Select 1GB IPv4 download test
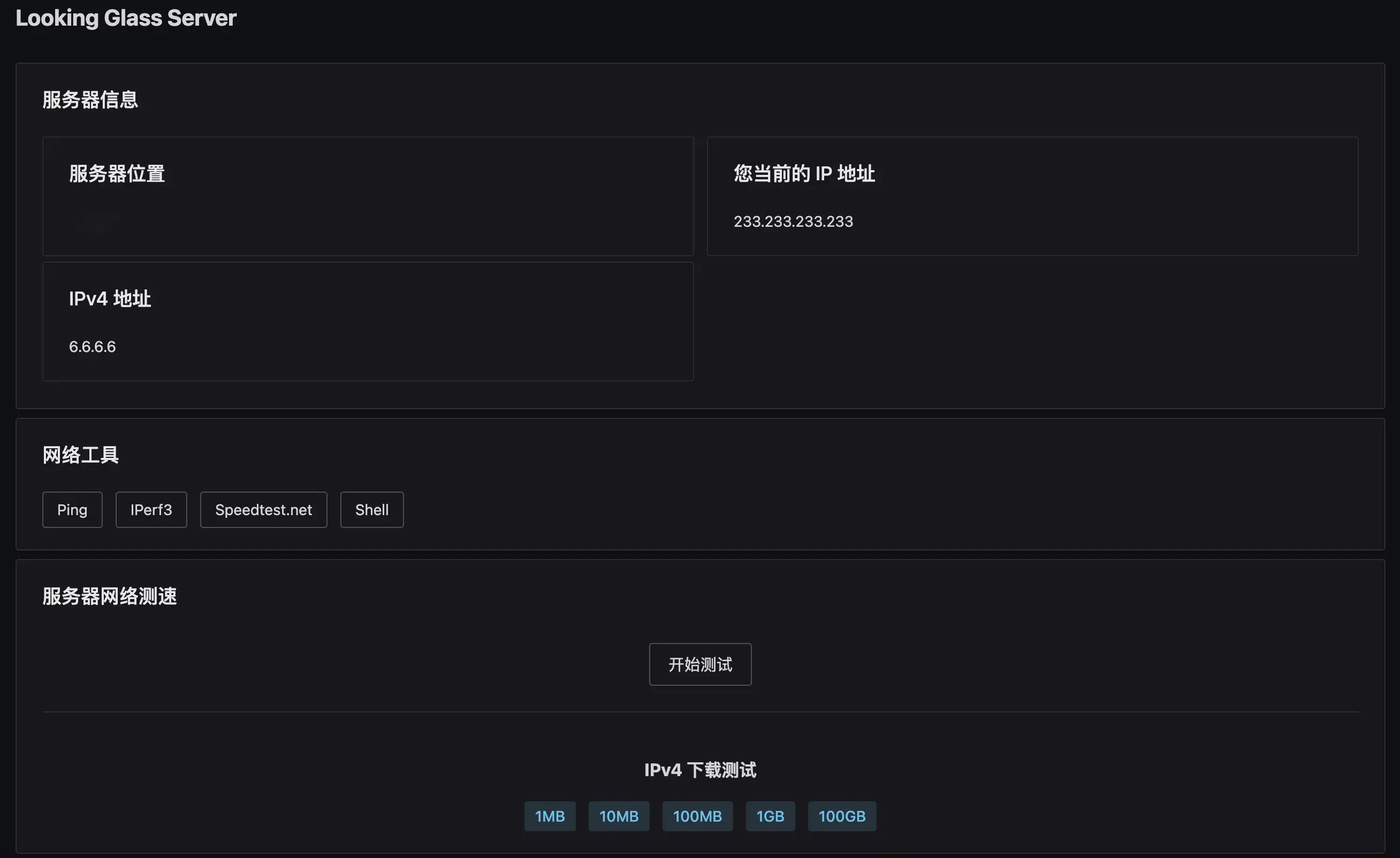This screenshot has width=1400, height=858. click(x=770, y=816)
